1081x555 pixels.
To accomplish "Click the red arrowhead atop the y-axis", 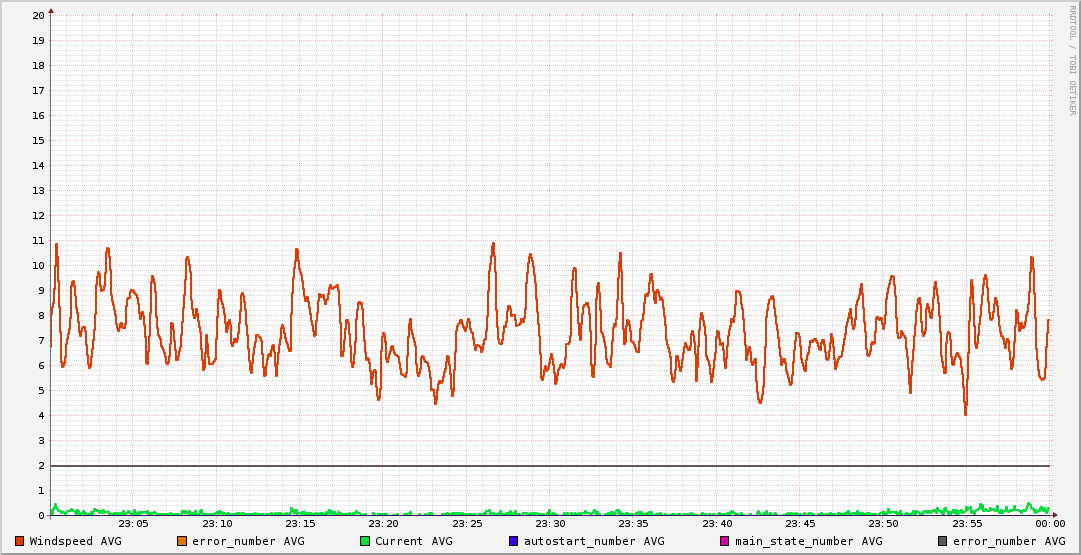I will (x=51, y=10).
